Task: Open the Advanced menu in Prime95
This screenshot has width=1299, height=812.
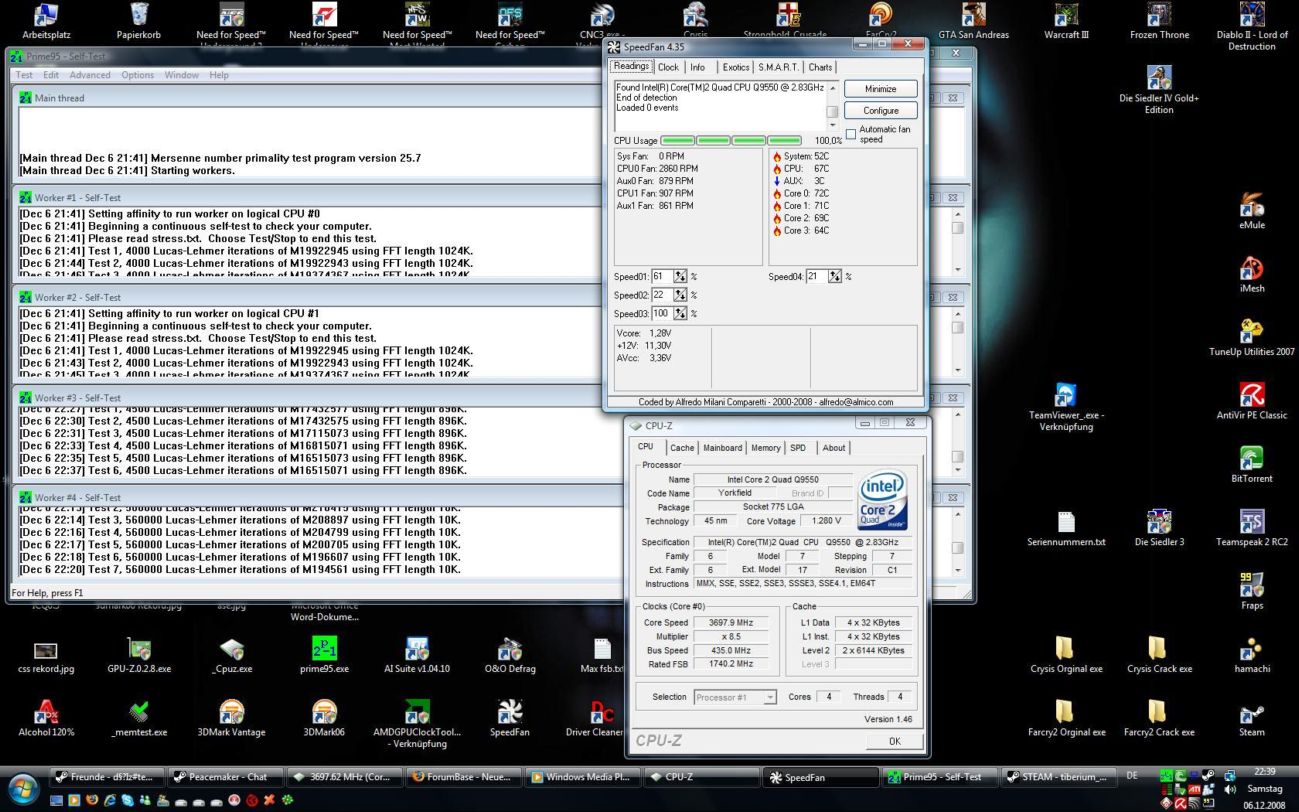Action: pos(90,75)
